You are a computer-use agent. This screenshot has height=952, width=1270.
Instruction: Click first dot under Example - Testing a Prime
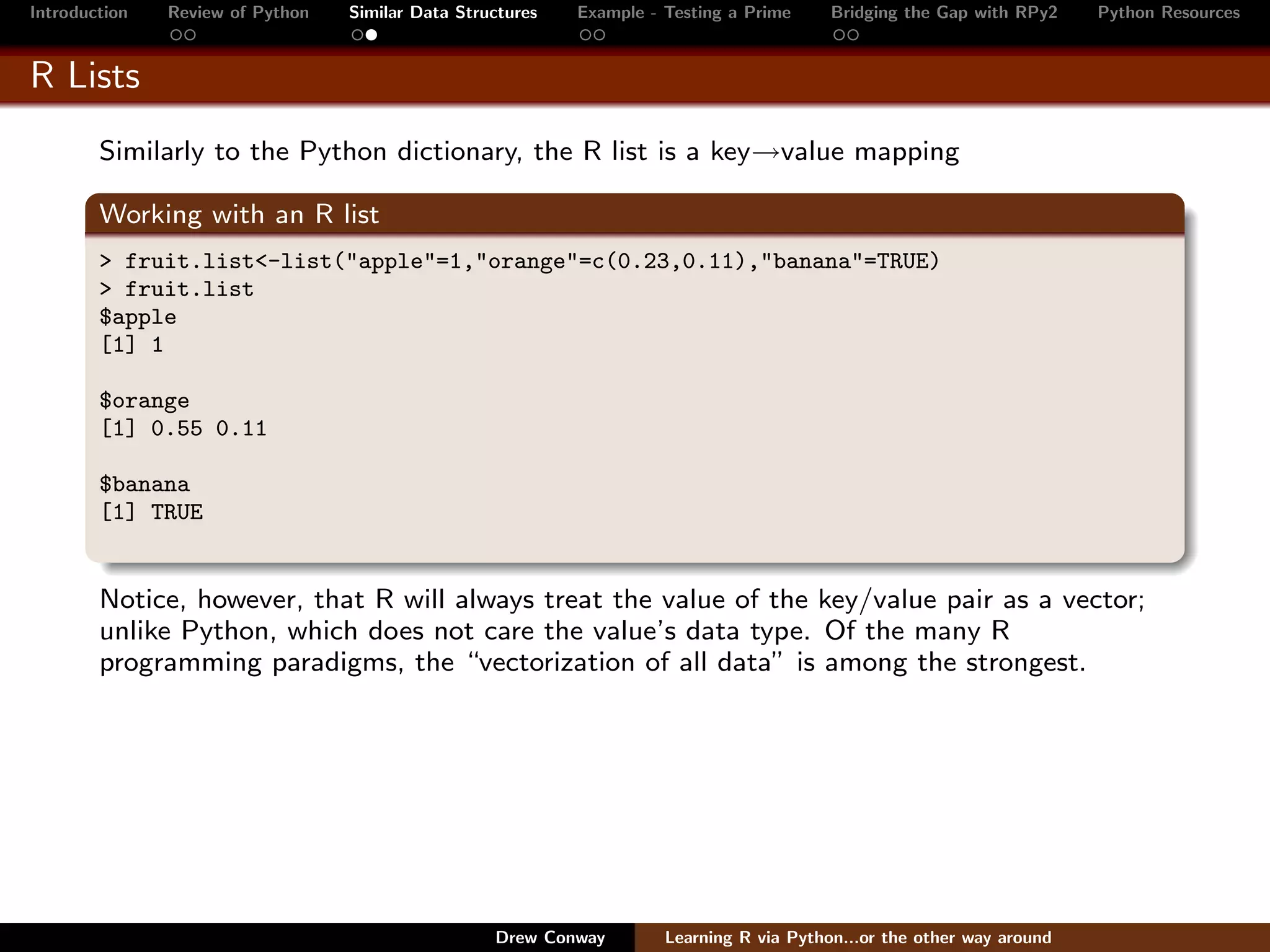[x=585, y=35]
